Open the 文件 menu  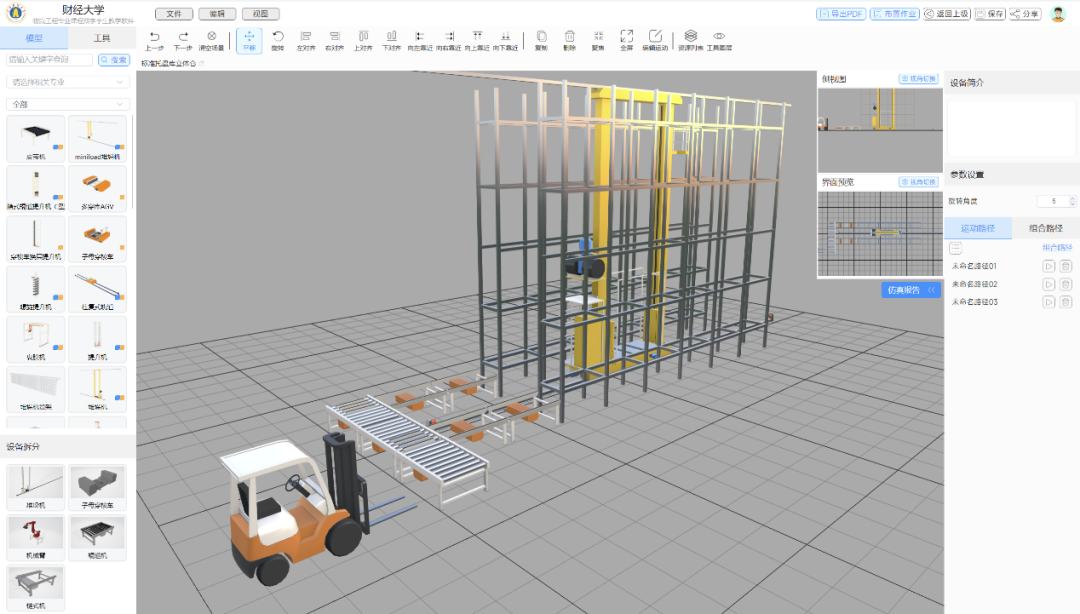[173, 14]
